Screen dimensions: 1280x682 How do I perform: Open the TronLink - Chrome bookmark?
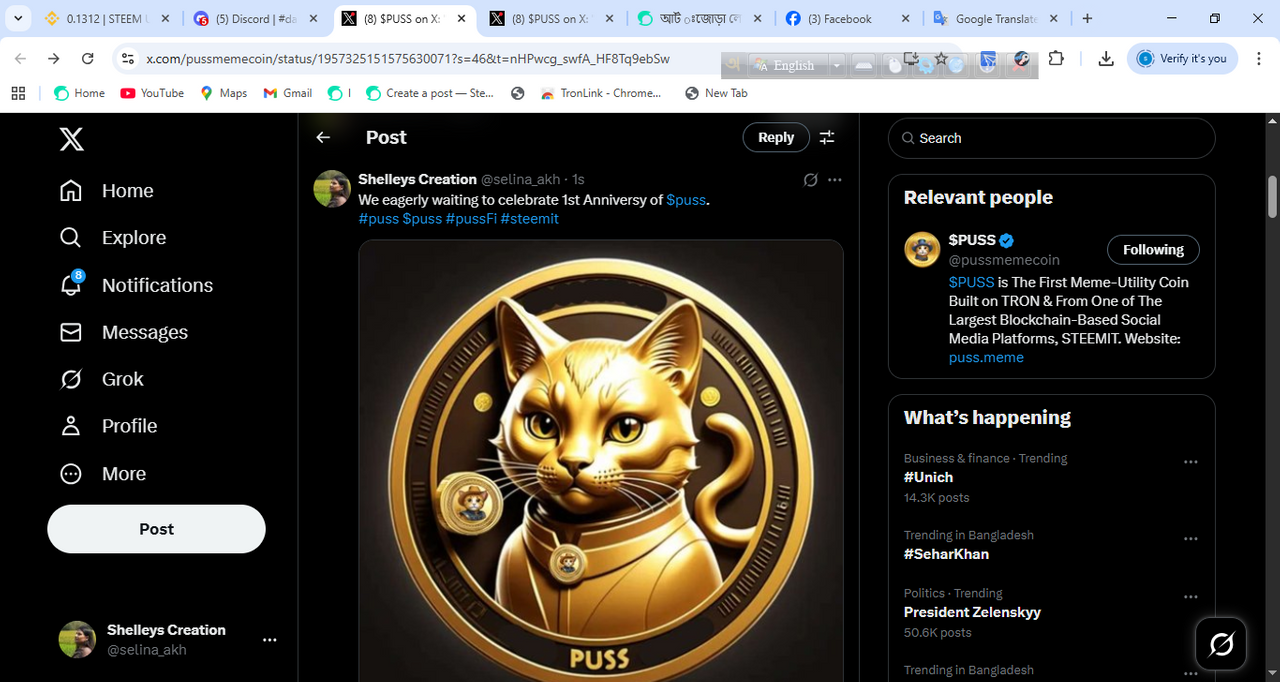[600, 93]
